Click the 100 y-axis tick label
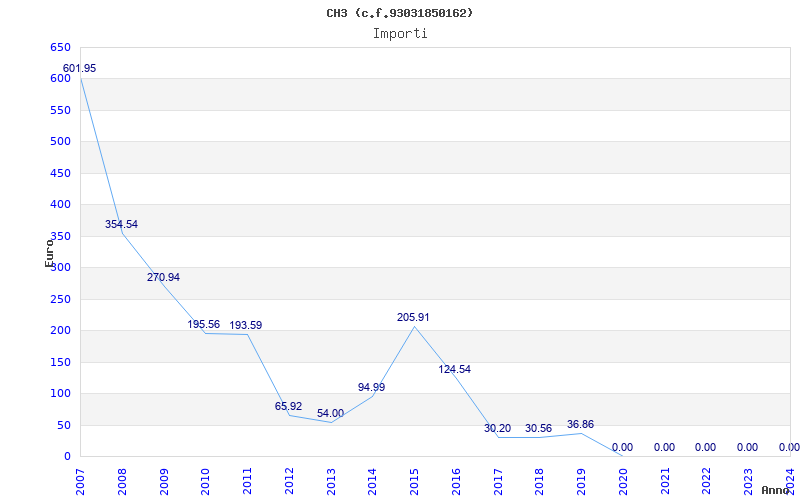Image resolution: width=800 pixels, height=500 pixels. click(x=60, y=393)
